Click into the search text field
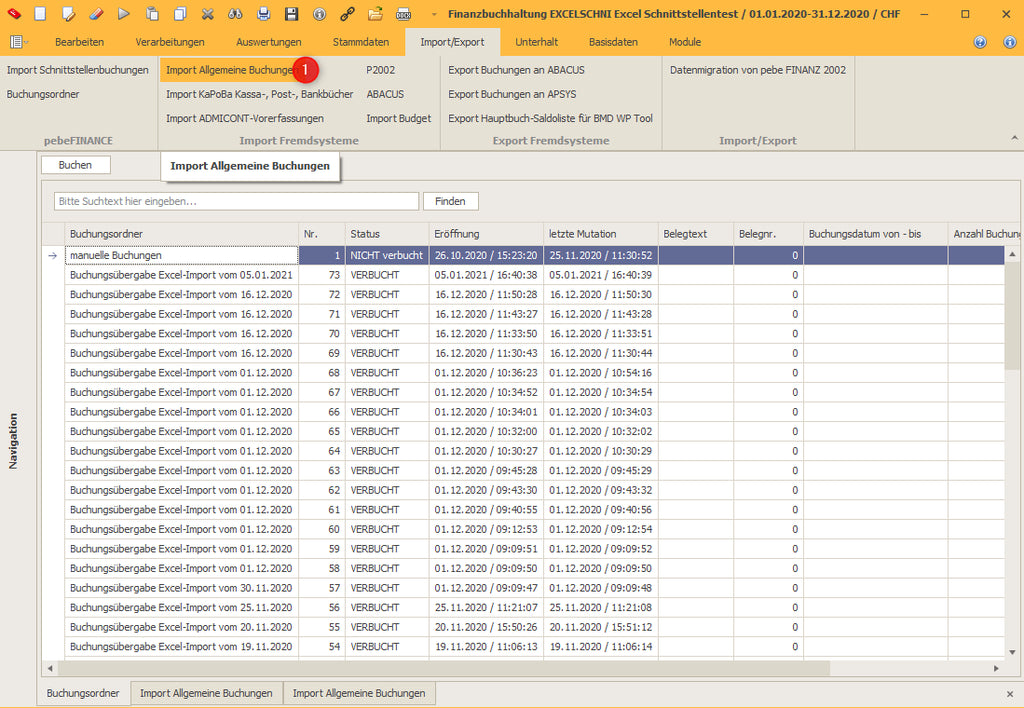The width and height of the screenshot is (1024, 708). tap(236, 201)
